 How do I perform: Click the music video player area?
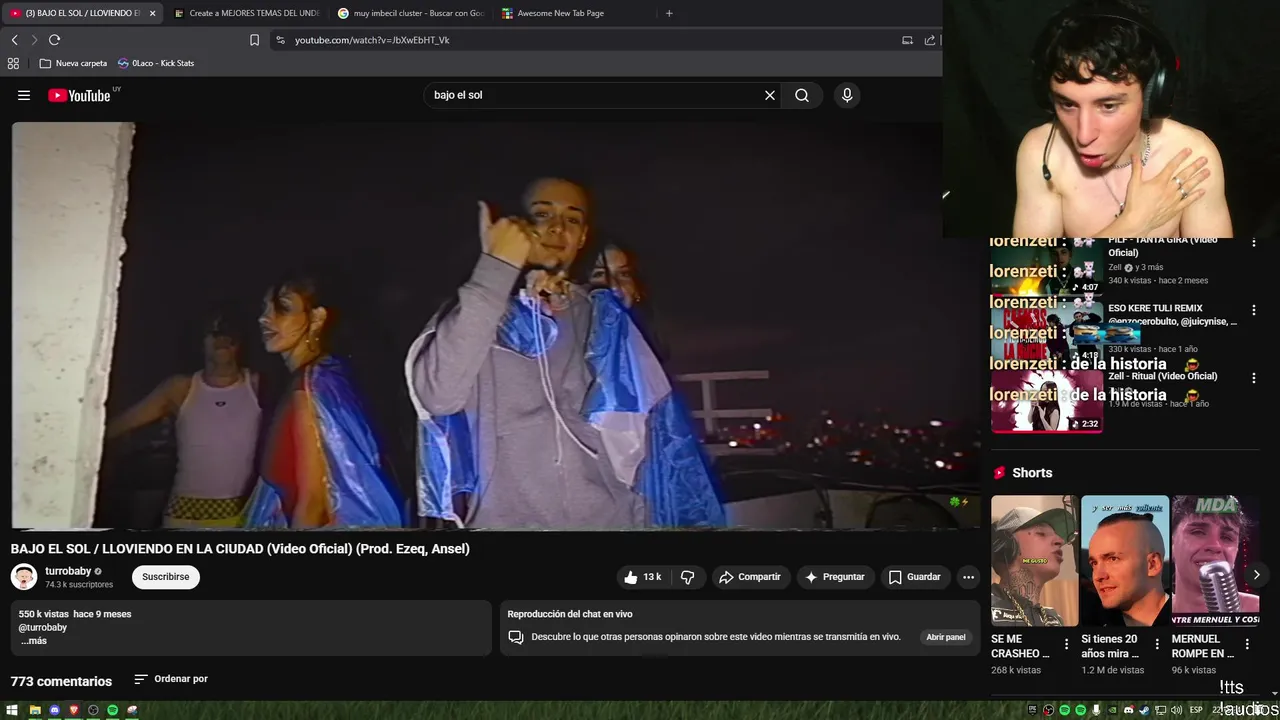click(x=496, y=325)
